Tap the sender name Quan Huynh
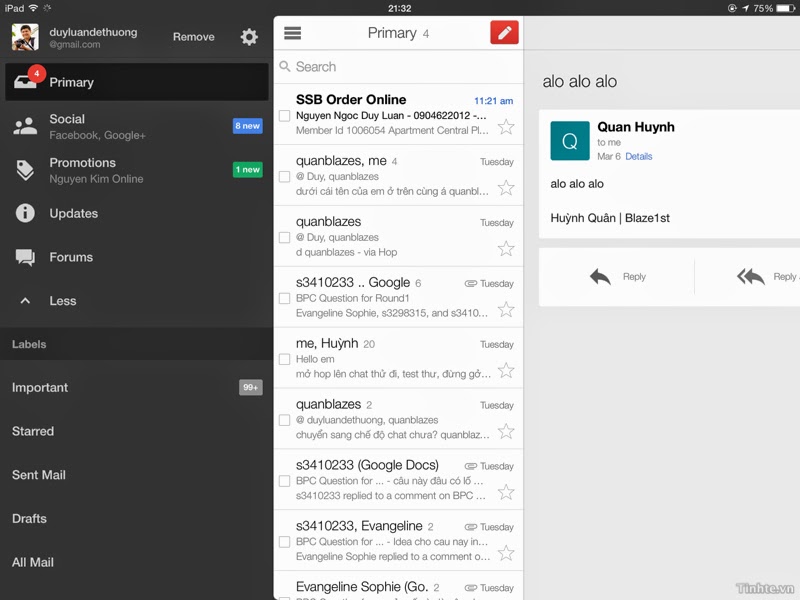The width and height of the screenshot is (800, 600). coord(636,127)
